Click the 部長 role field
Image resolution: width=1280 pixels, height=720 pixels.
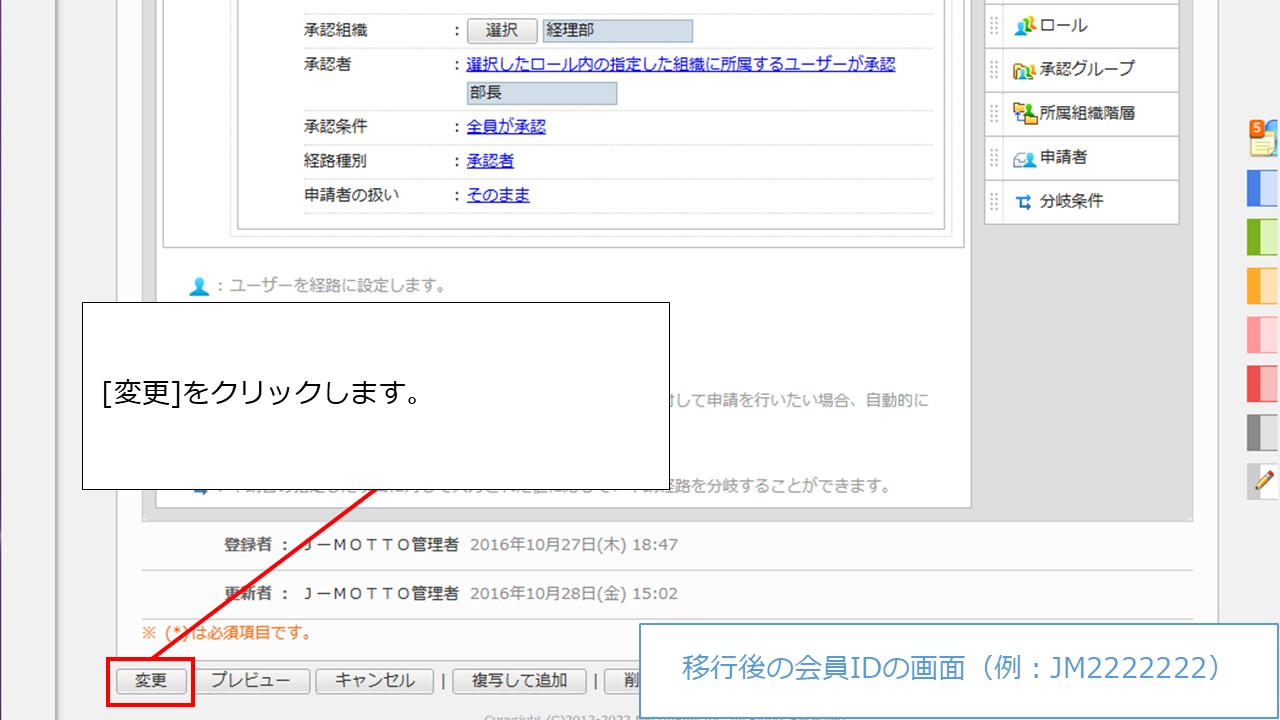tap(541, 93)
